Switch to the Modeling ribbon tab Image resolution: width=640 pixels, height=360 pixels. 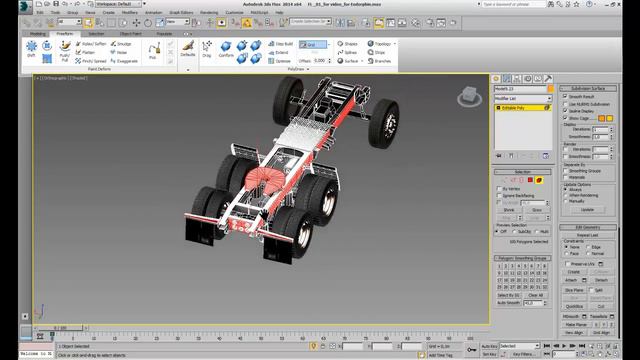[38, 34]
